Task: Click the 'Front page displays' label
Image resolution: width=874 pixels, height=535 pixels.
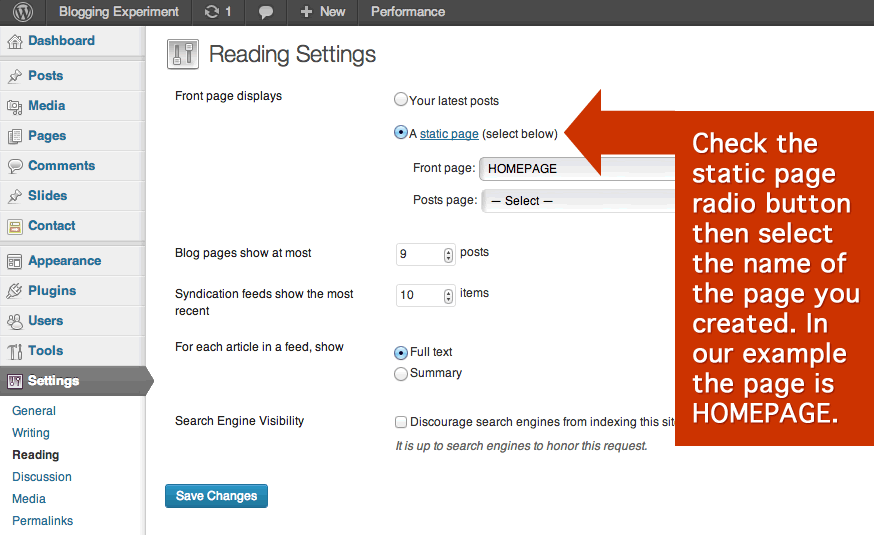Action: click(229, 96)
